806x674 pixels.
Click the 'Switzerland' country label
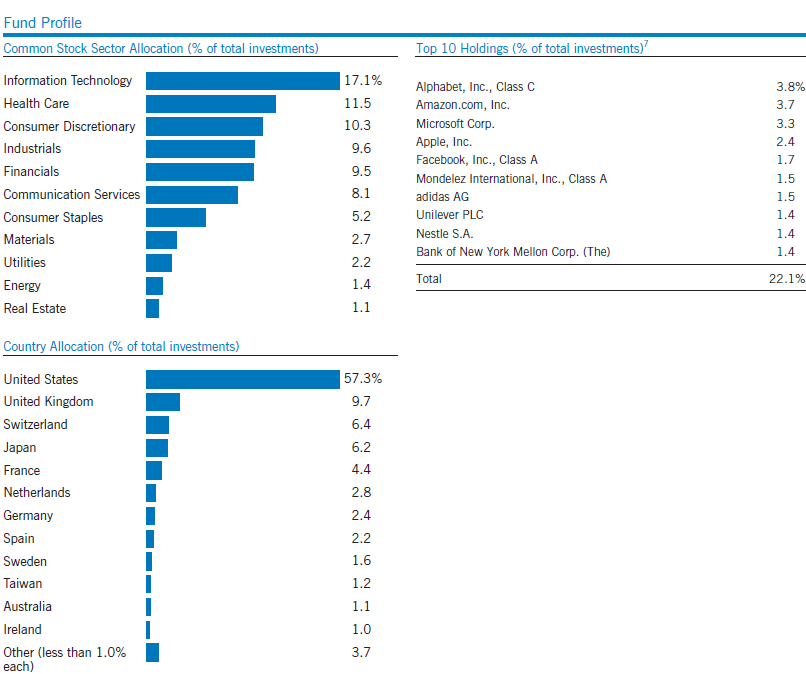pyautogui.click(x=35, y=425)
